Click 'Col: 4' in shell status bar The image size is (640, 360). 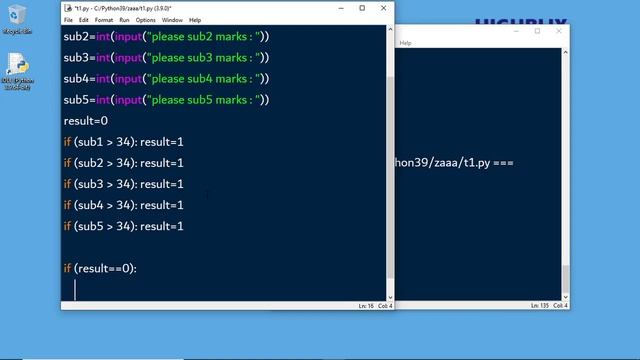[x=560, y=306]
